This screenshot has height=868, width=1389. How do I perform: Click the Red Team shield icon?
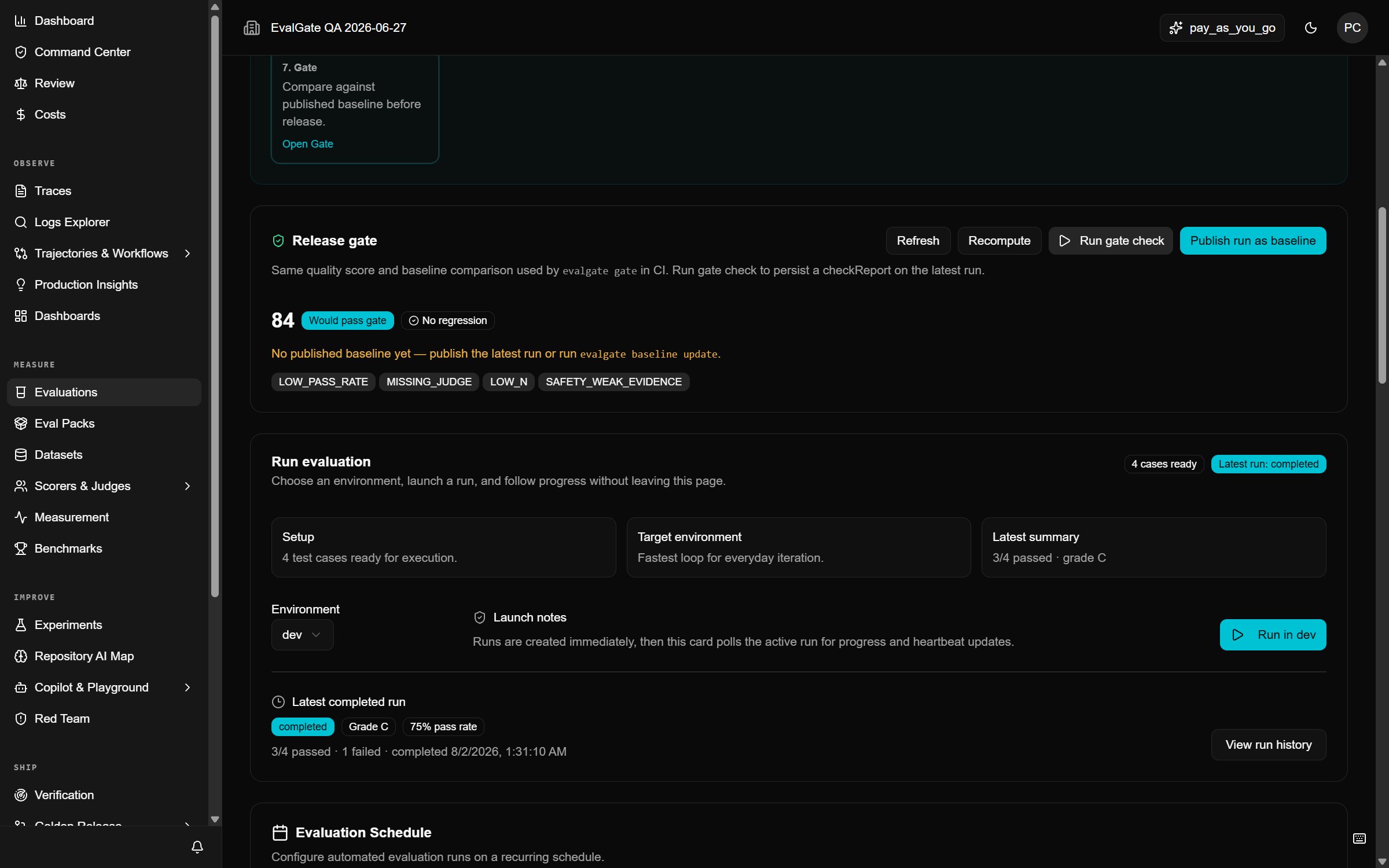pos(21,719)
